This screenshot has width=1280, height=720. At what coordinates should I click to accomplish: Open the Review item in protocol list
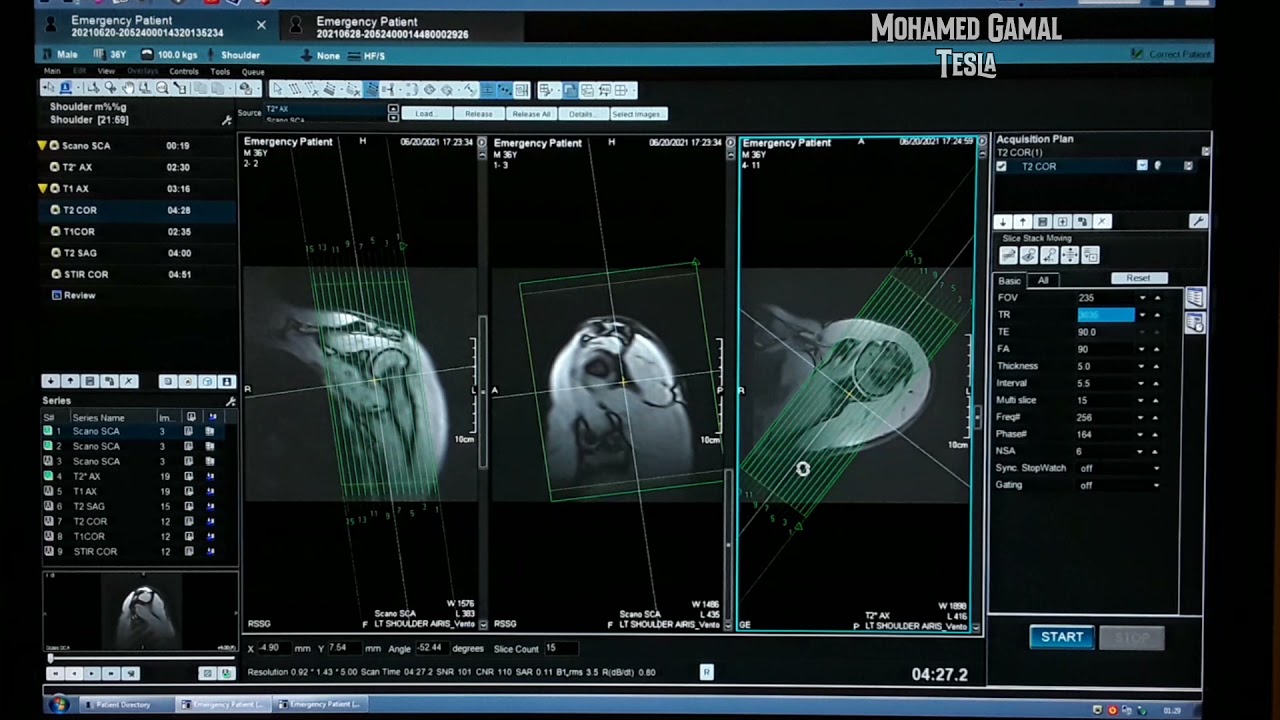[x=79, y=295]
